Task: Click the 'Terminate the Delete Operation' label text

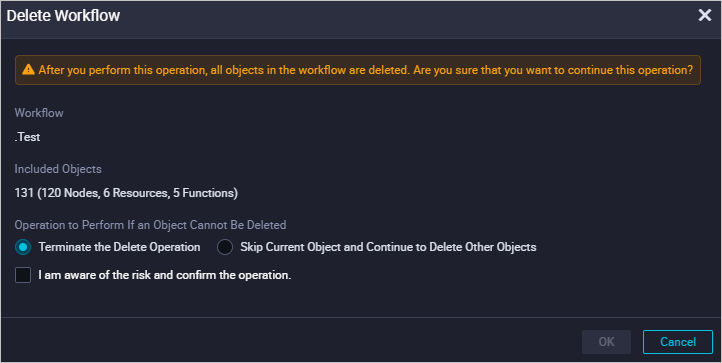Action: pos(119,247)
